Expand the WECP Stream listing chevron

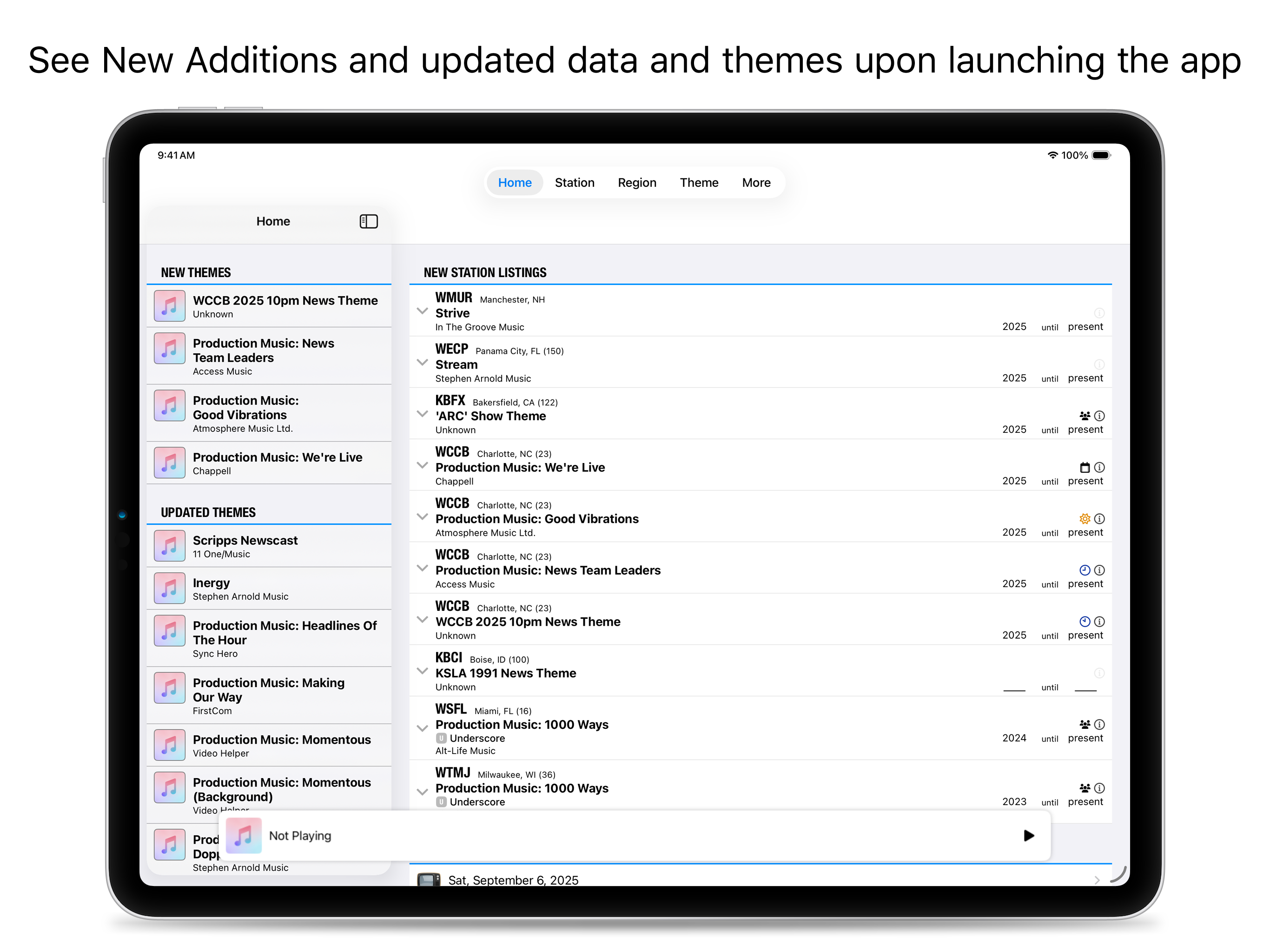click(x=422, y=362)
